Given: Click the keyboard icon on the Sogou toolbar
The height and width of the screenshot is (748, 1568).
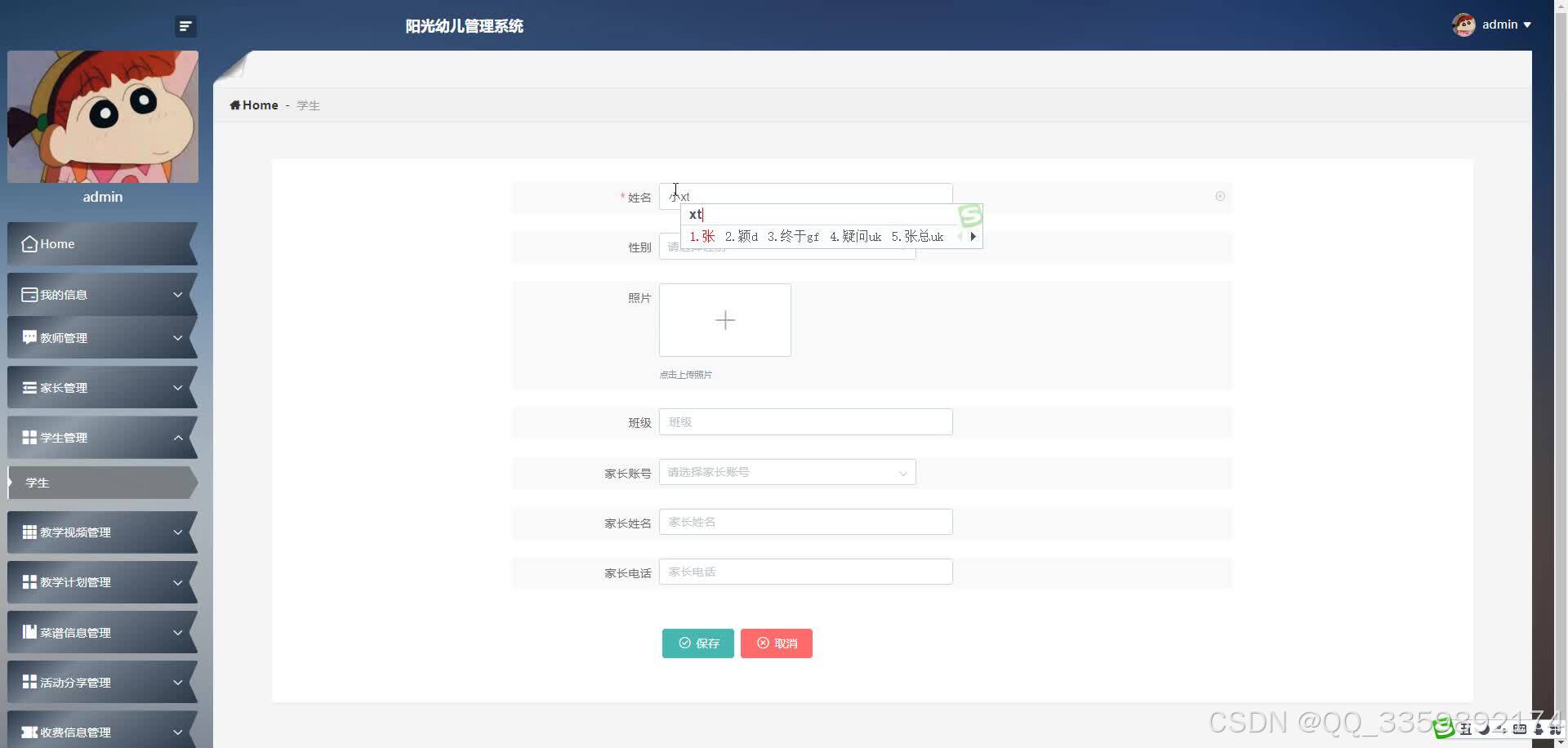Looking at the screenshot, I should click(1520, 729).
